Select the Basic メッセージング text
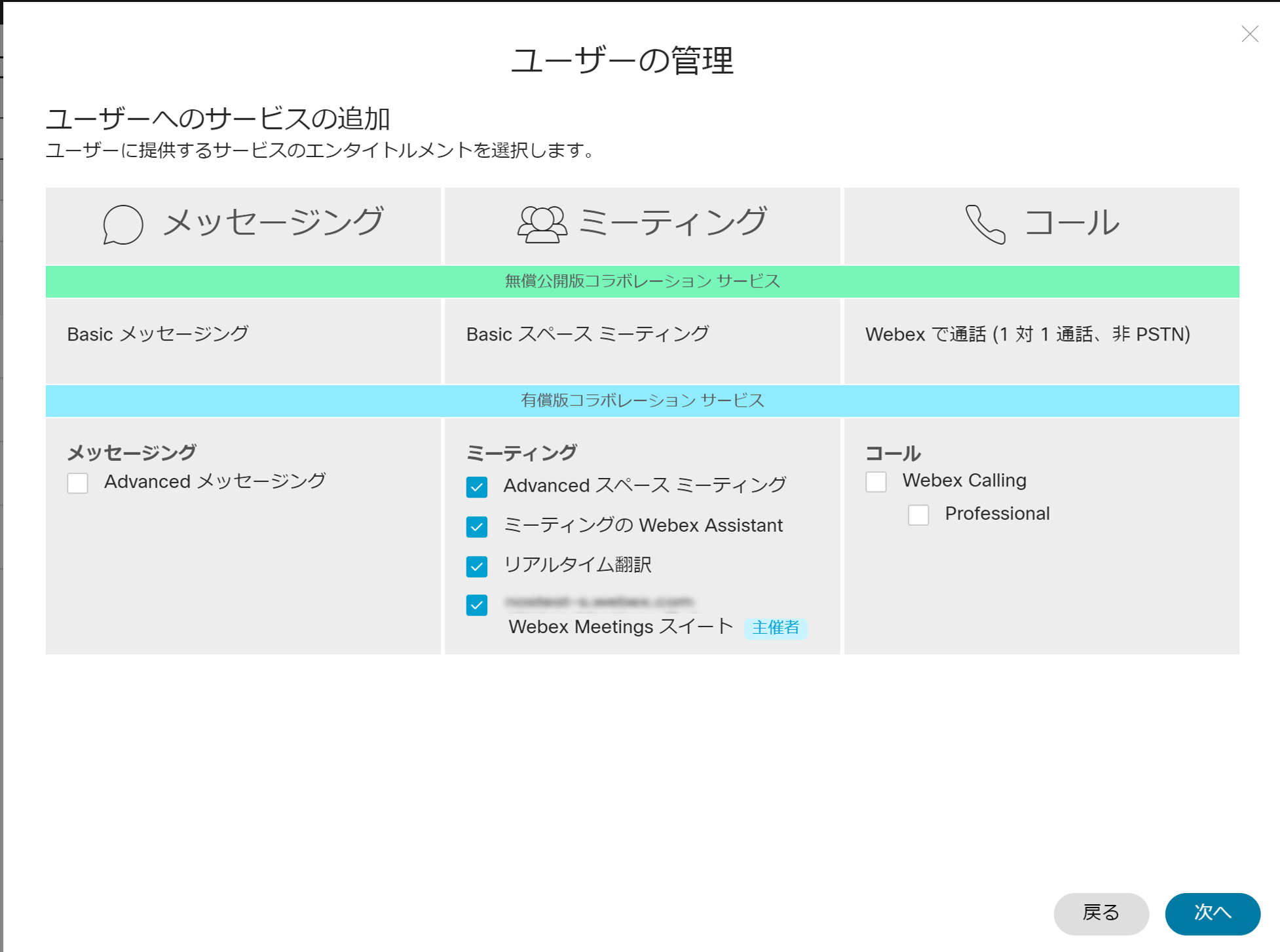This screenshot has width=1280, height=952. 158,334
